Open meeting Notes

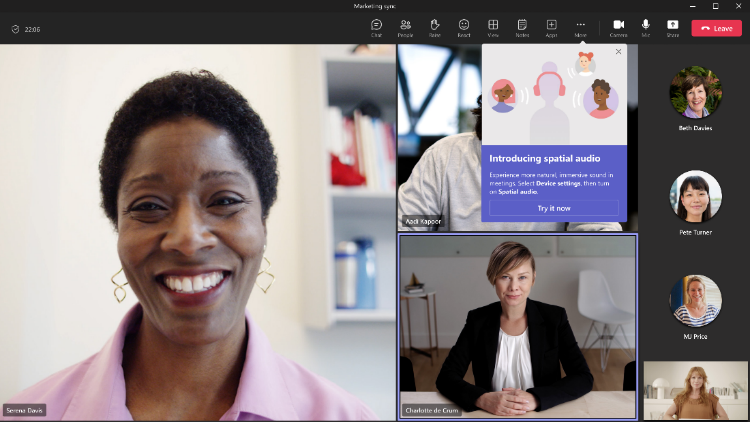pos(522,27)
